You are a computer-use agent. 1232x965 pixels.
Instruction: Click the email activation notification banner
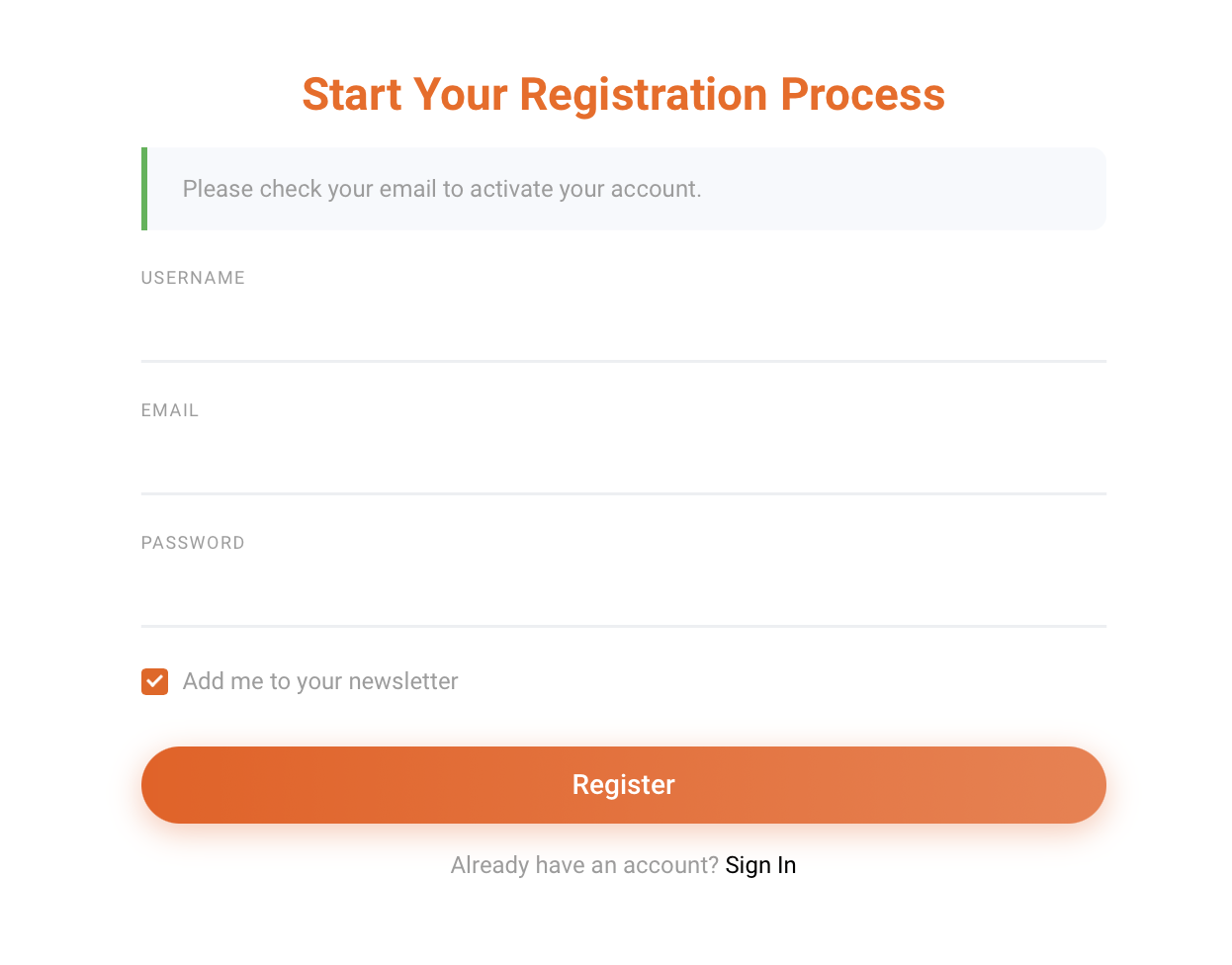pos(623,189)
